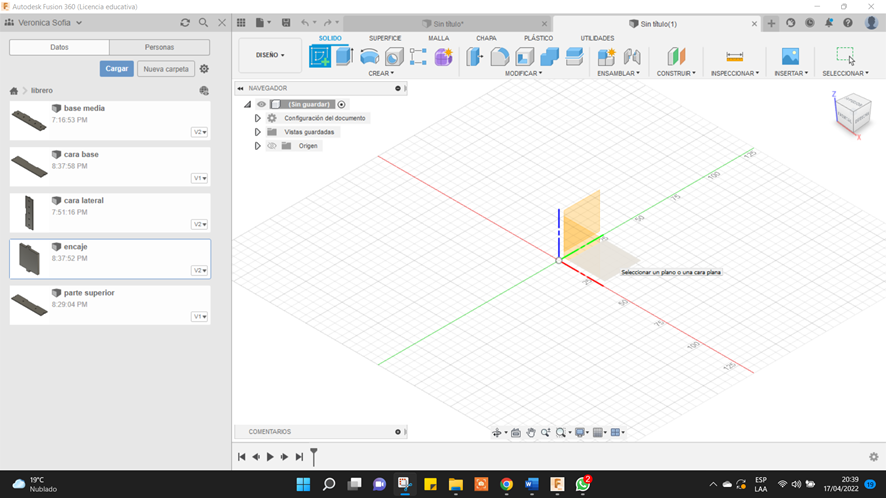
Task: Switch to the SUPERFICIE tab
Action: 385,38
